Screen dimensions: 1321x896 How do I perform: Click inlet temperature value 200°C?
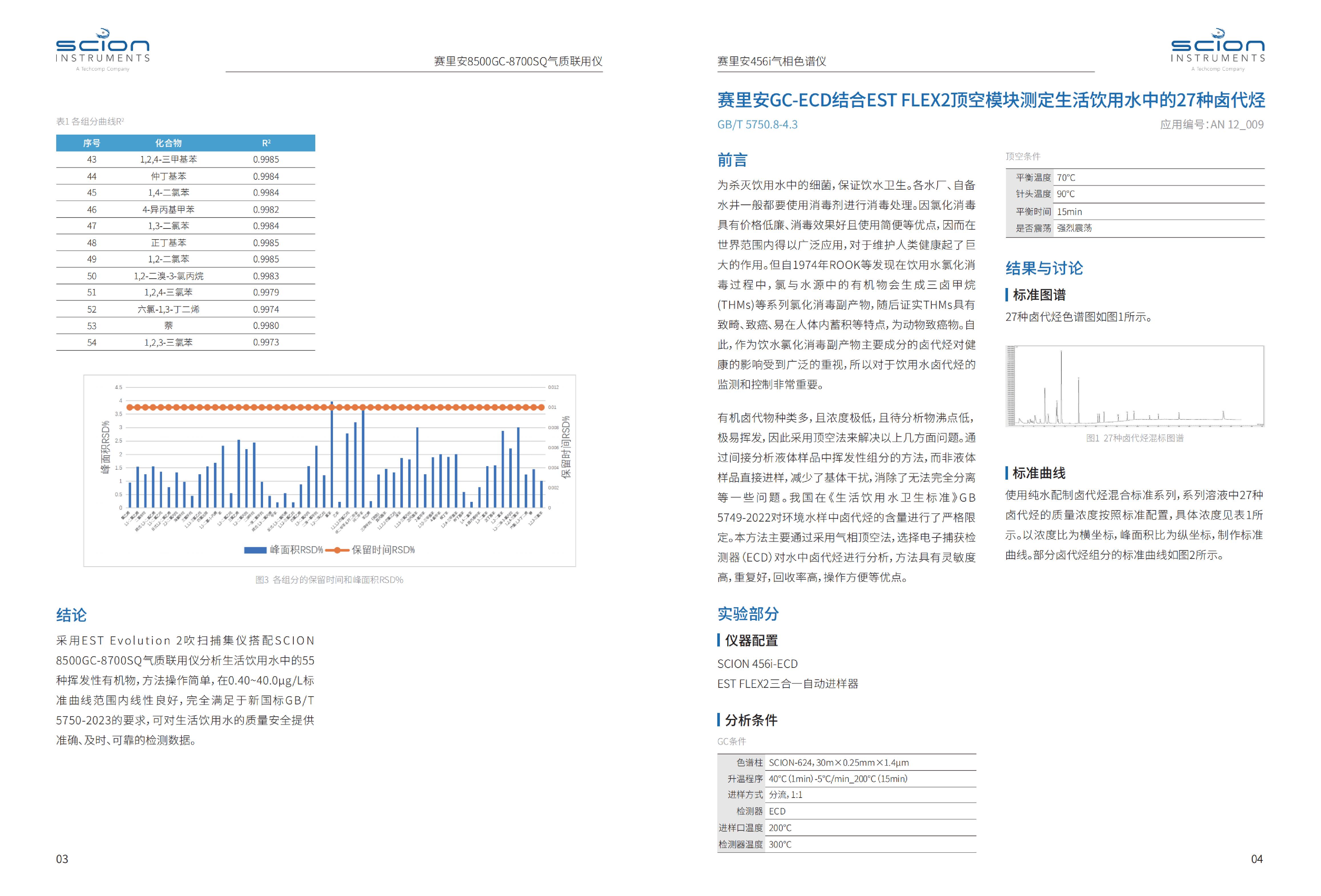(780, 828)
